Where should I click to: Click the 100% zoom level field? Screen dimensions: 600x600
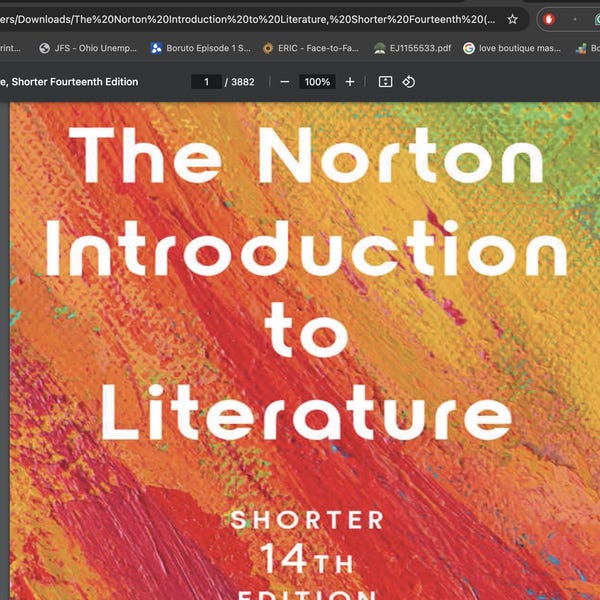pos(317,82)
